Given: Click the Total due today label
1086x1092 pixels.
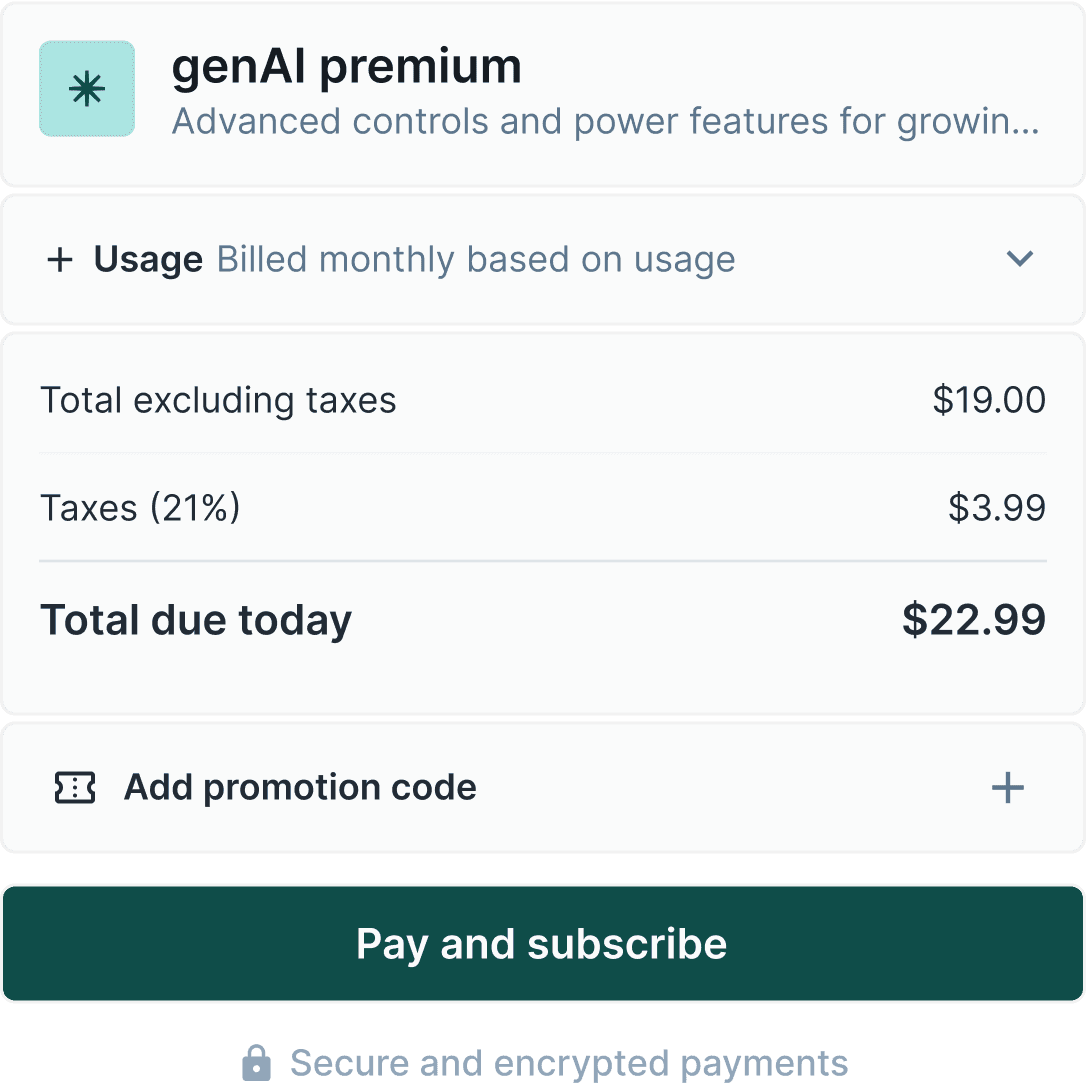Looking at the screenshot, I should point(196,621).
